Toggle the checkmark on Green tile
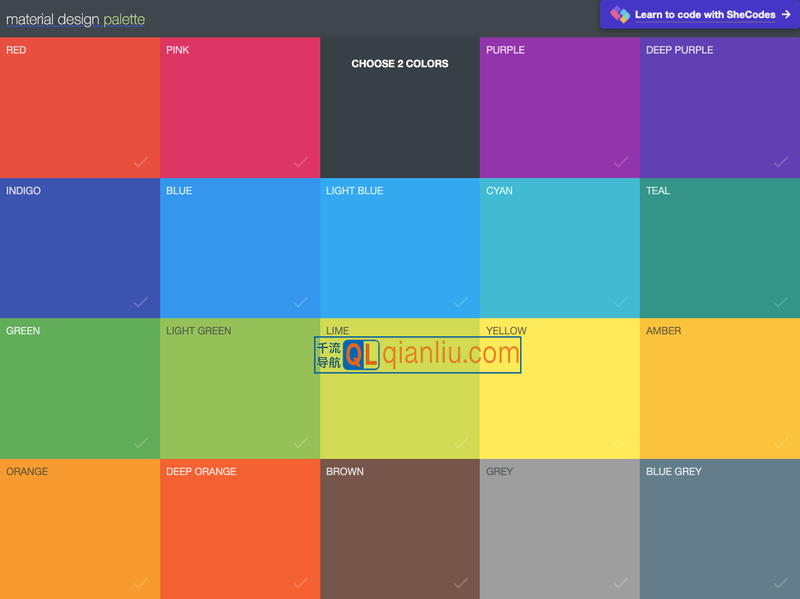The height and width of the screenshot is (599, 800). (141, 443)
